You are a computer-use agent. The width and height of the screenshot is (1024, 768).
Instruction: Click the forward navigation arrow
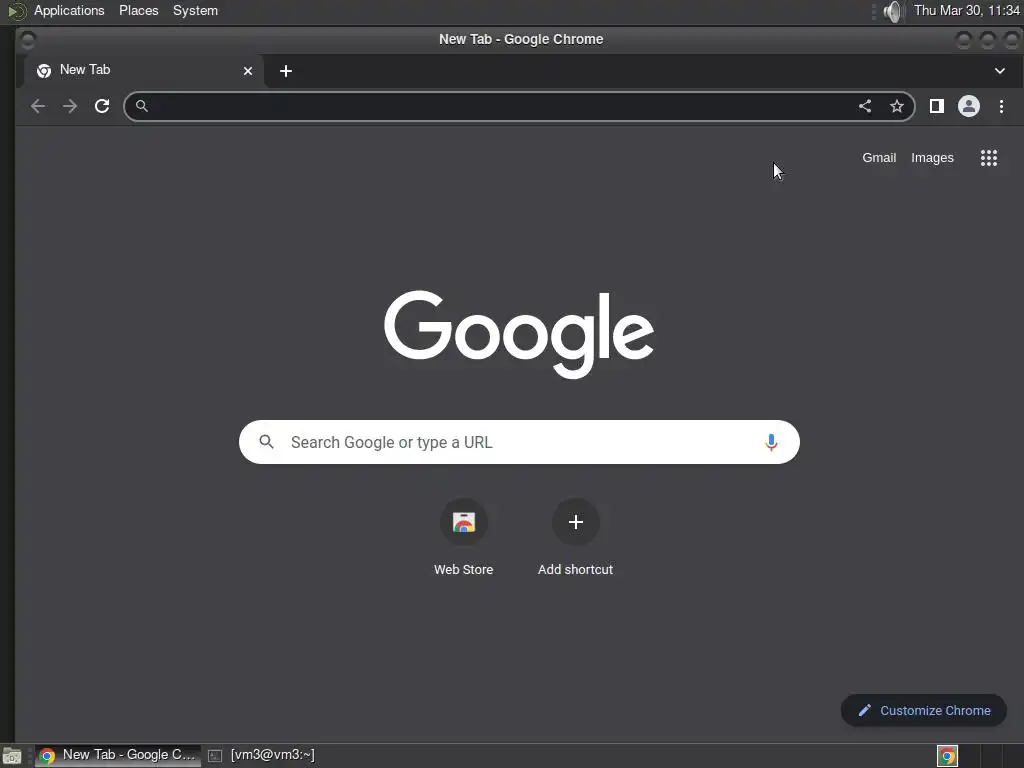(70, 106)
